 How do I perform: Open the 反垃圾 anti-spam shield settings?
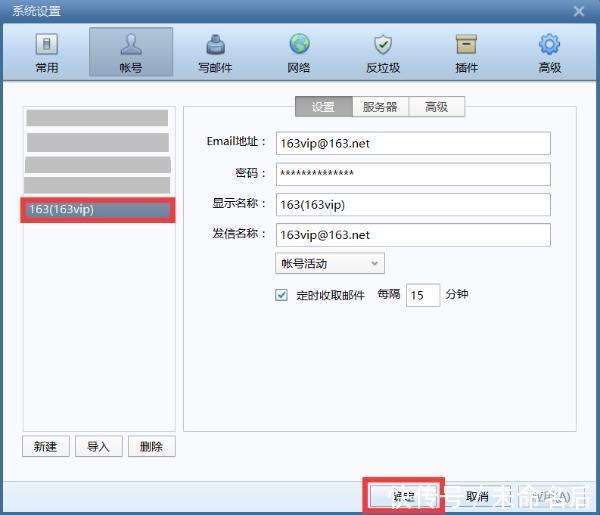click(x=383, y=52)
